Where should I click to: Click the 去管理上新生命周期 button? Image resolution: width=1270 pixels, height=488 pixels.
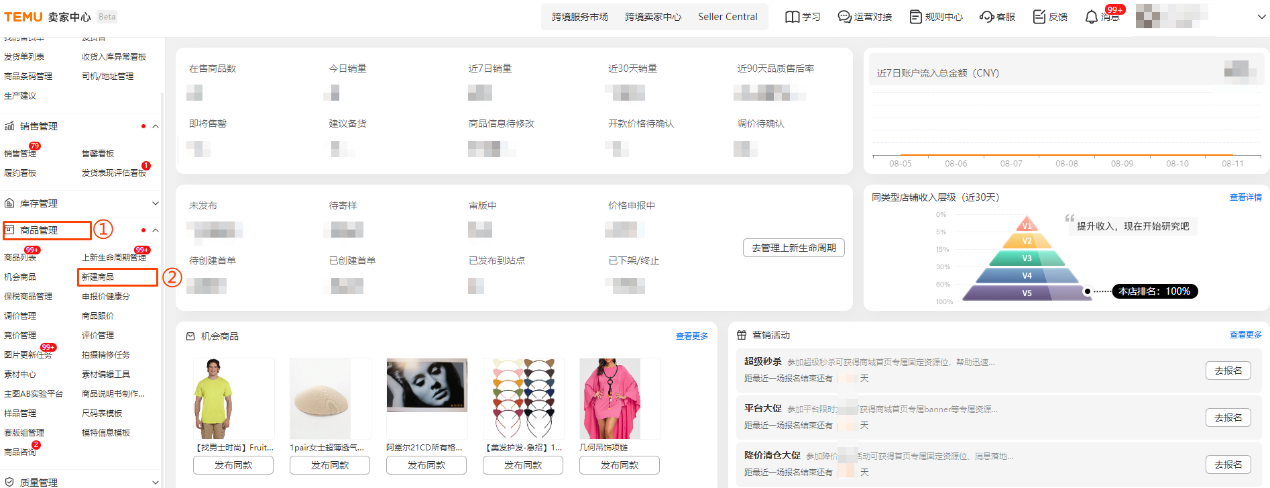click(x=793, y=248)
